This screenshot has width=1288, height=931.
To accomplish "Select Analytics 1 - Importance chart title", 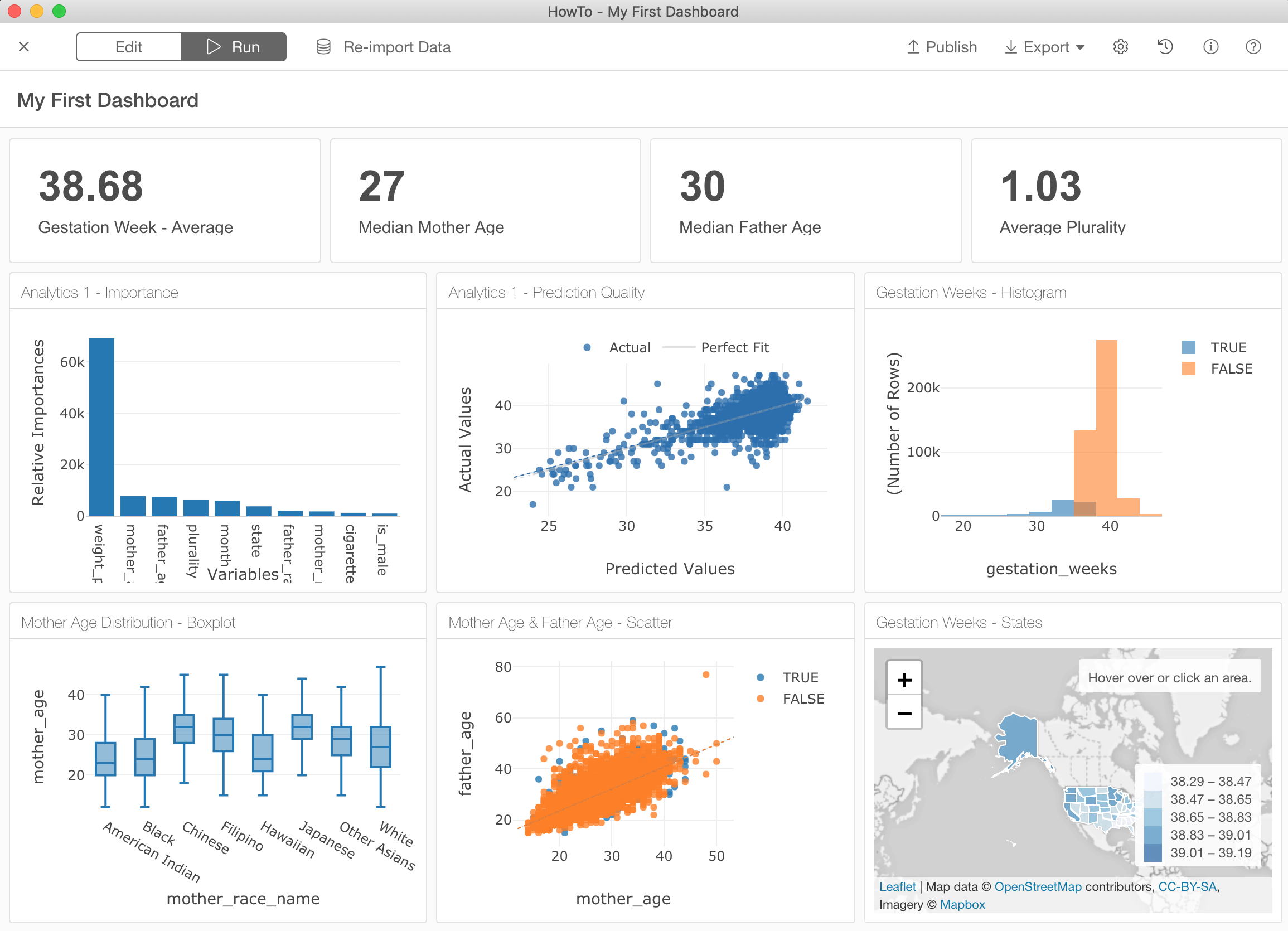I will point(99,292).
